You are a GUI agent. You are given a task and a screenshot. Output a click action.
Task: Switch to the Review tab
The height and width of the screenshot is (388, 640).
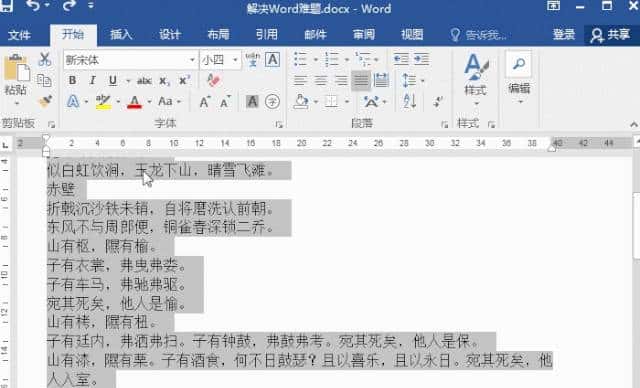click(x=364, y=35)
